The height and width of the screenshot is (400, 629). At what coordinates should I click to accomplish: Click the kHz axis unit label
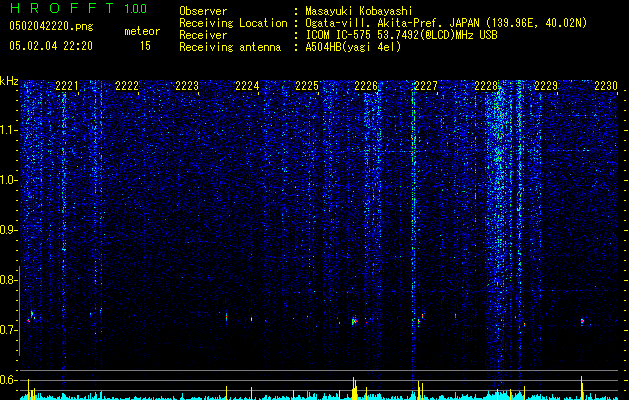[9, 81]
